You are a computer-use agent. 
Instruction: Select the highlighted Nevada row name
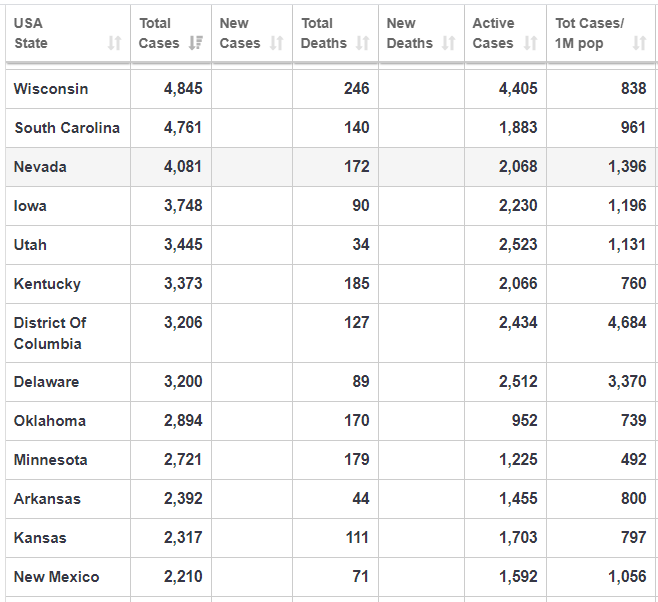[40, 167]
